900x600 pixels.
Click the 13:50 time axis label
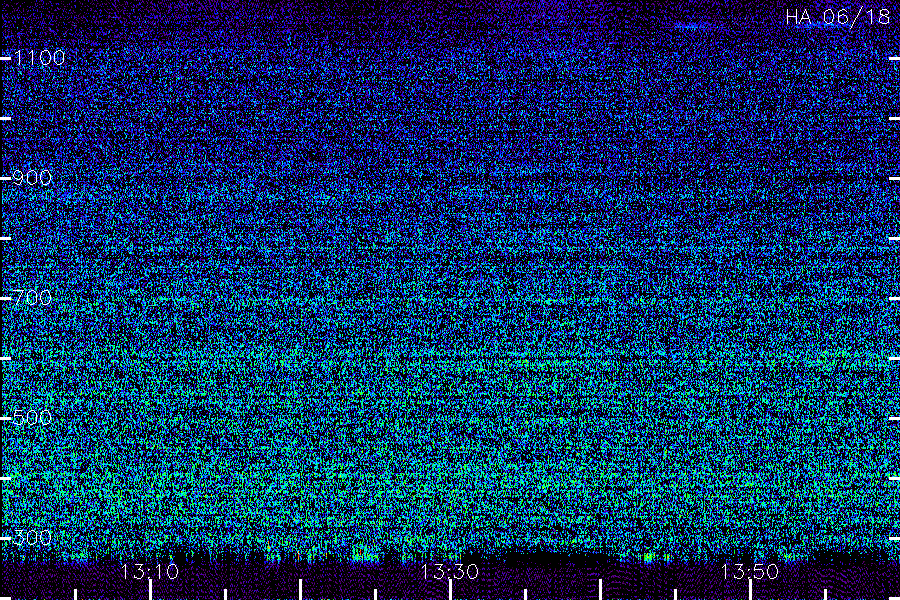tap(750, 572)
